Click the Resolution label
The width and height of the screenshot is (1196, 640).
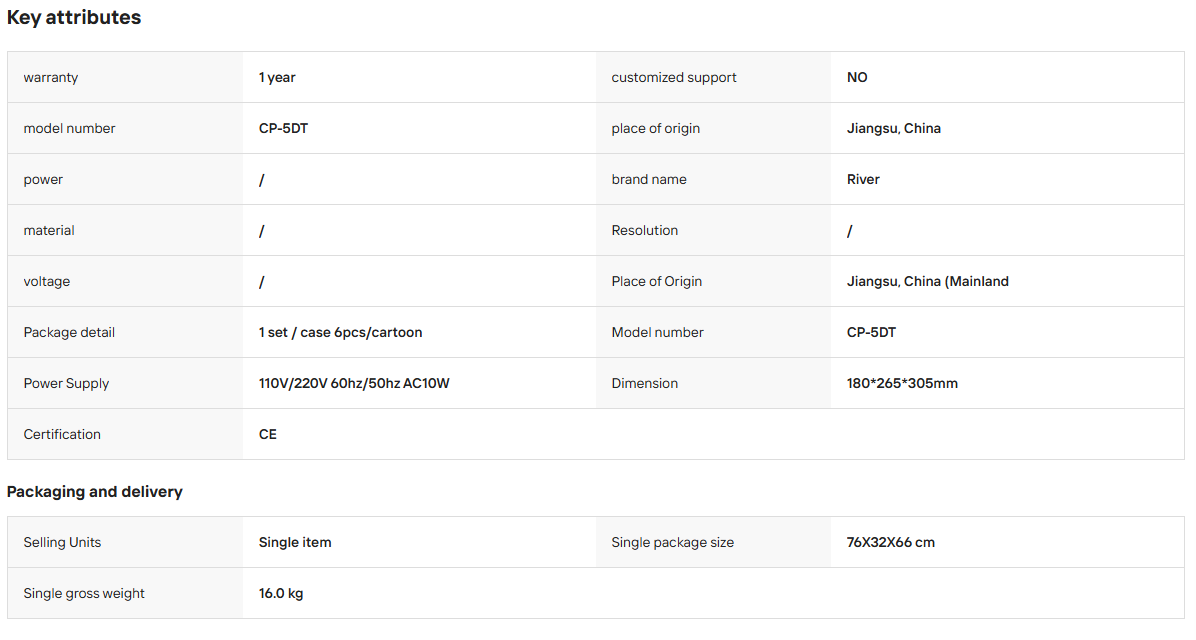645,230
